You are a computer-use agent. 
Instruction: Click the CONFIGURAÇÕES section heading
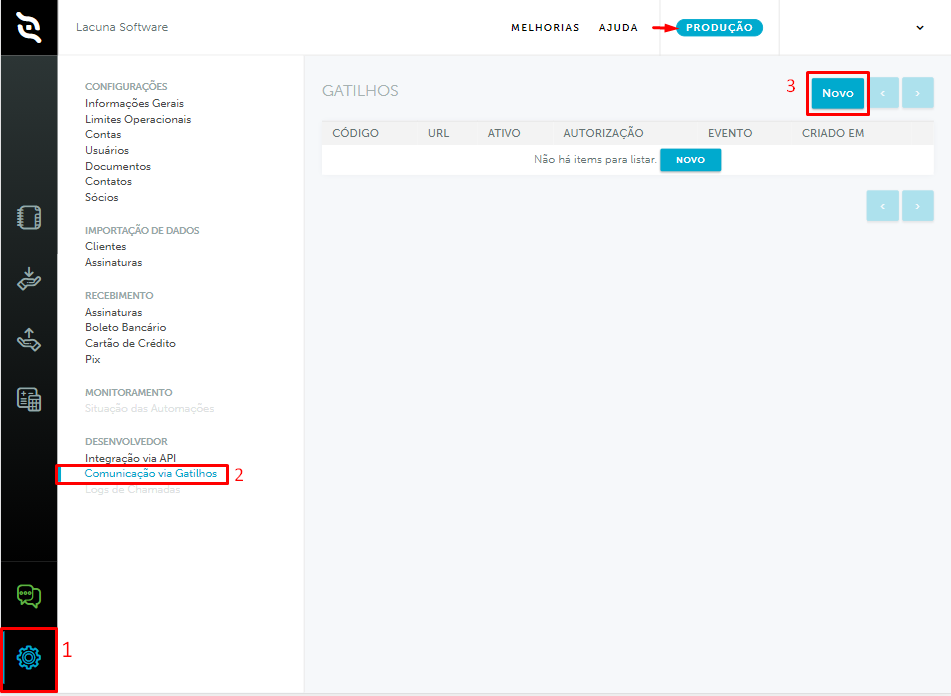point(126,87)
